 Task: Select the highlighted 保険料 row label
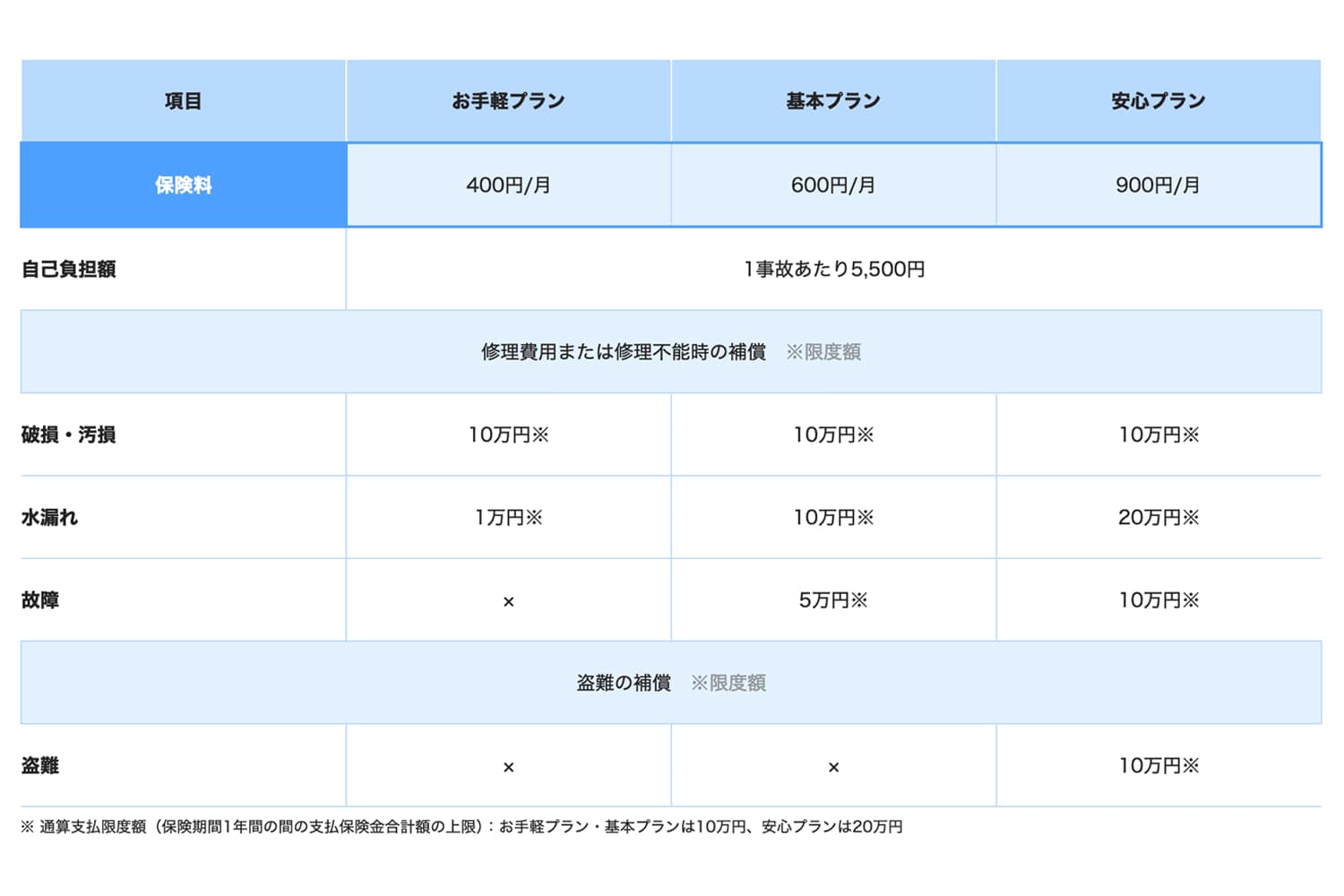(x=183, y=185)
